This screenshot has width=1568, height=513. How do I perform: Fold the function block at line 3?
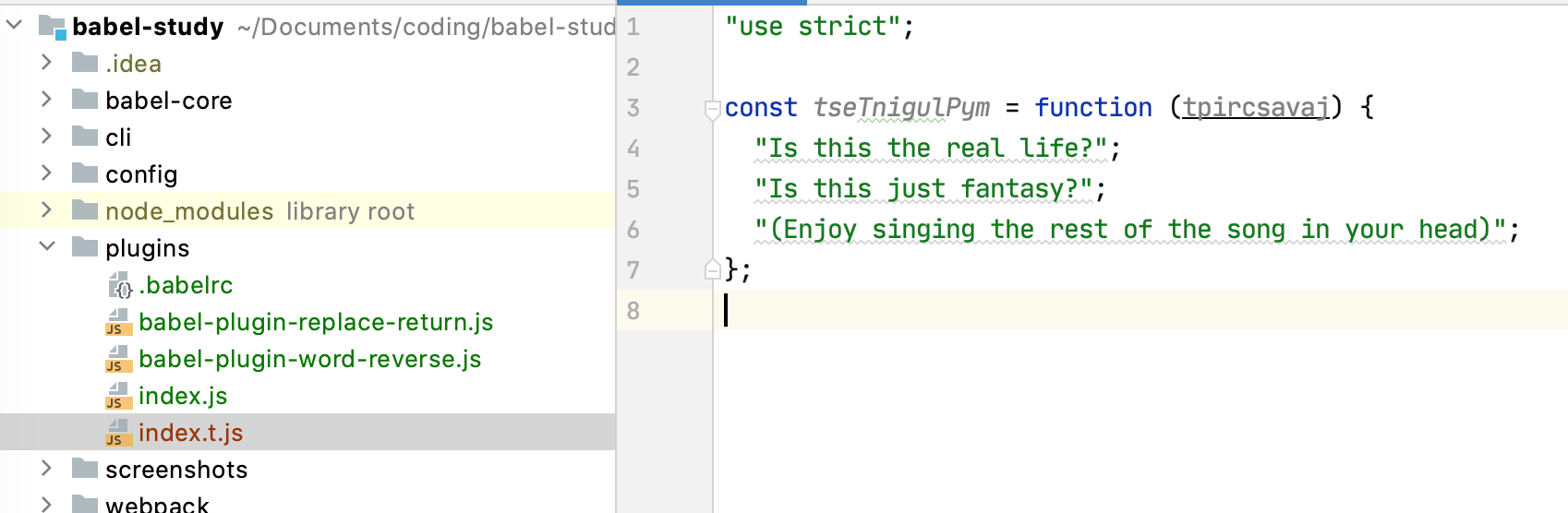tap(712, 110)
